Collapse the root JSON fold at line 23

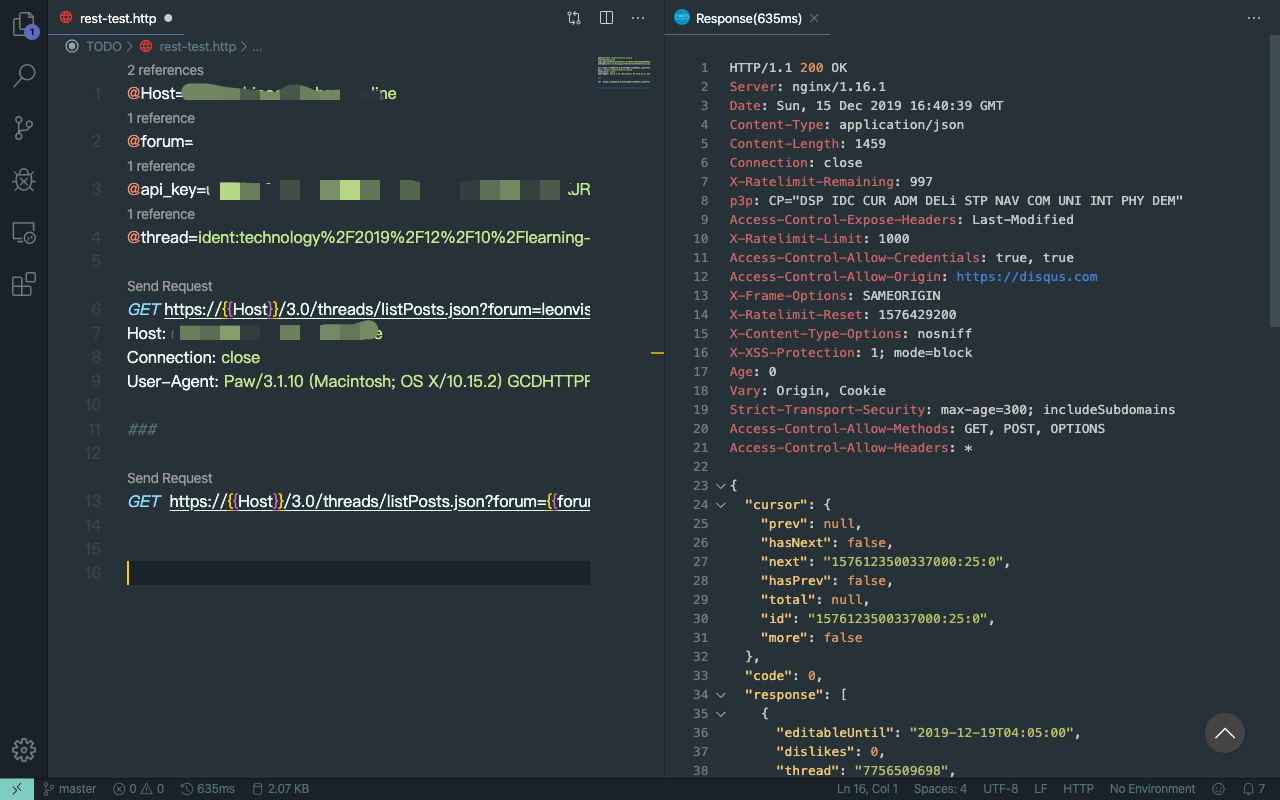pos(721,486)
